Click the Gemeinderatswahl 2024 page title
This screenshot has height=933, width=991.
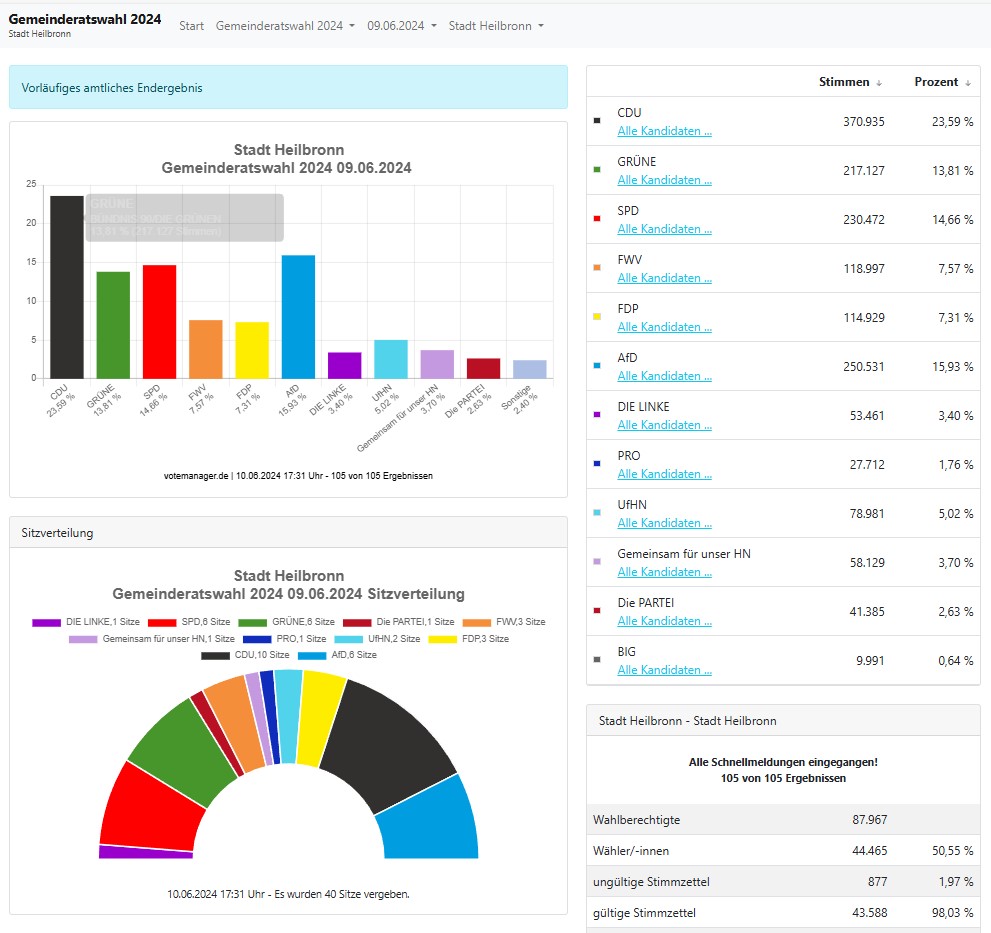coord(85,19)
